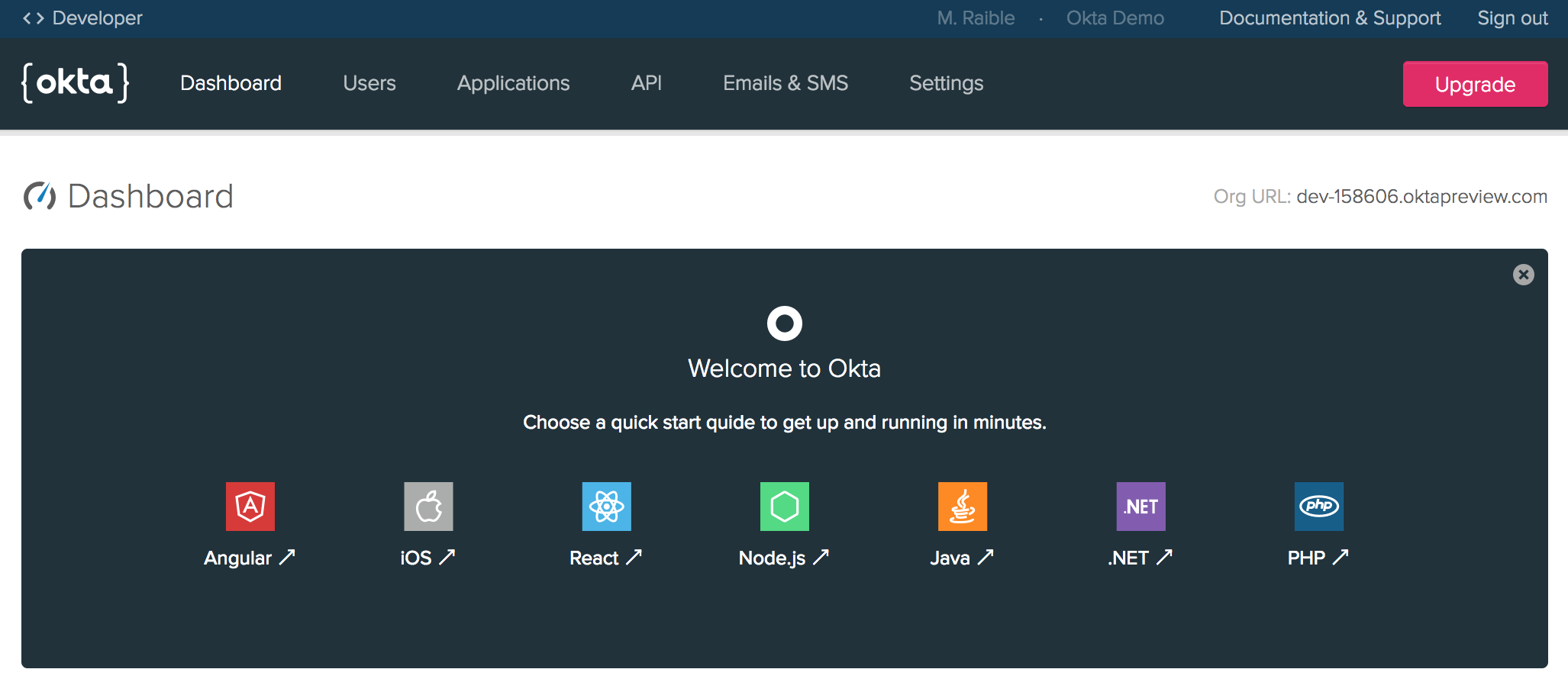Click the dashboard gauge icon
The width and height of the screenshot is (1568, 682).
(40, 196)
